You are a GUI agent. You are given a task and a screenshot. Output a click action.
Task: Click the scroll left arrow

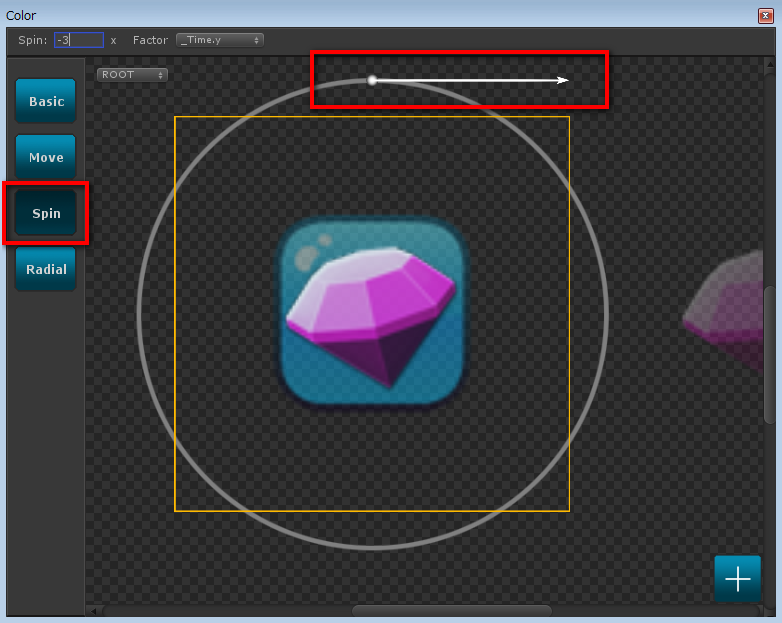click(93, 611)
